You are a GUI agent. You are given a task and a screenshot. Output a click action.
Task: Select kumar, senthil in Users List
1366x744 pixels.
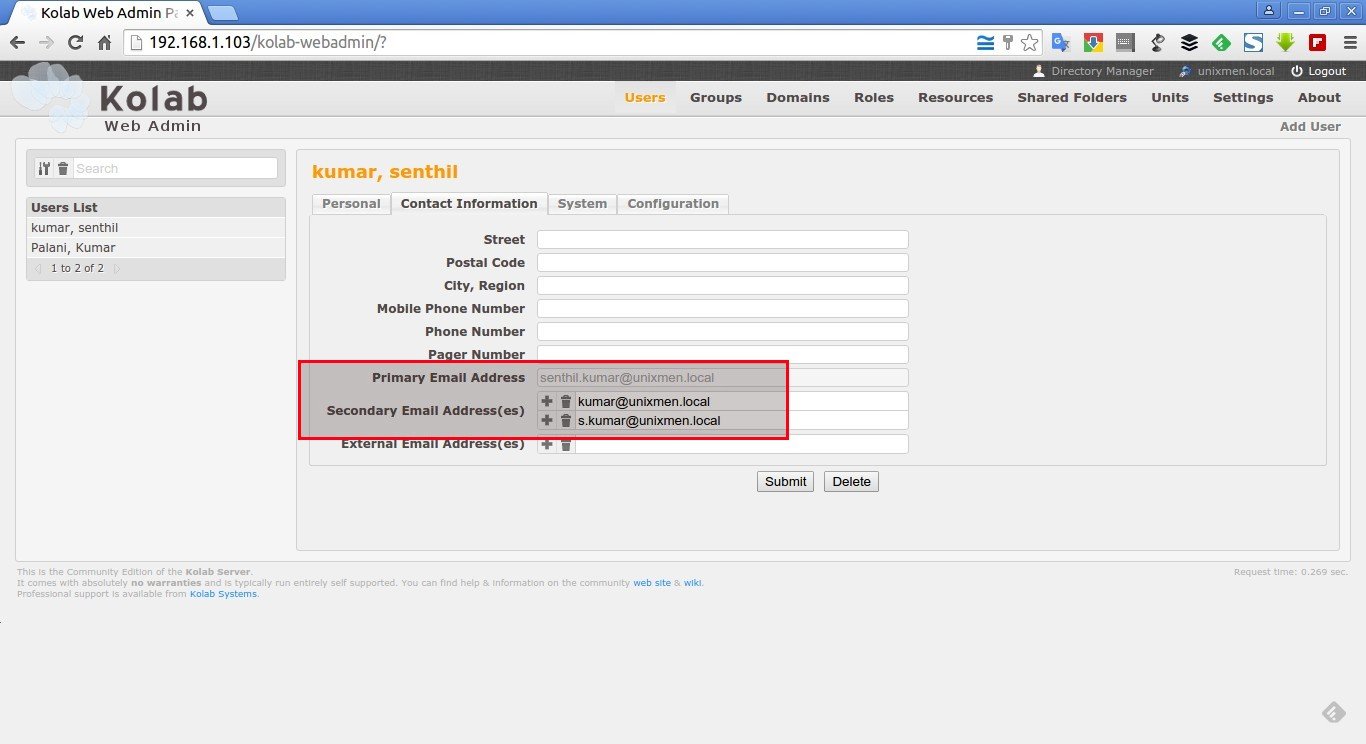coord(156,228)
